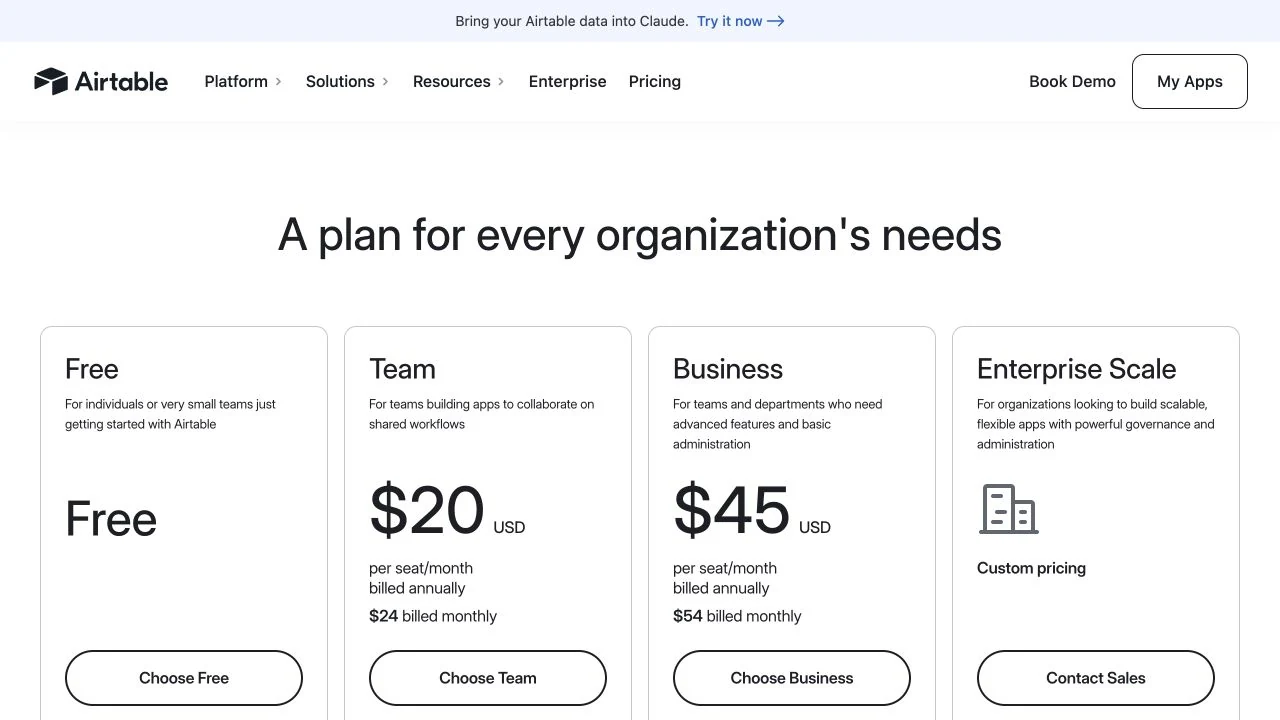Click the Enterprise Scale description text

click(1096, 424)
